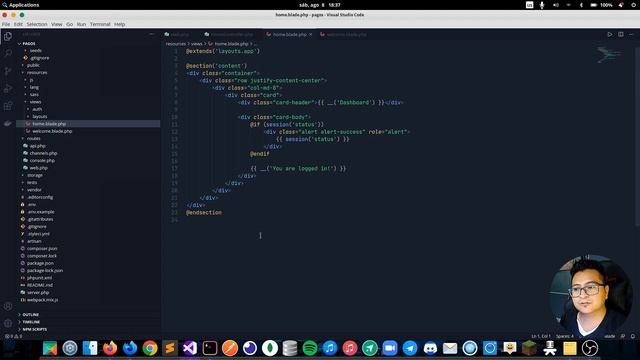
Task: Switch to the home.blade.php editor tab
Action: 289,35
